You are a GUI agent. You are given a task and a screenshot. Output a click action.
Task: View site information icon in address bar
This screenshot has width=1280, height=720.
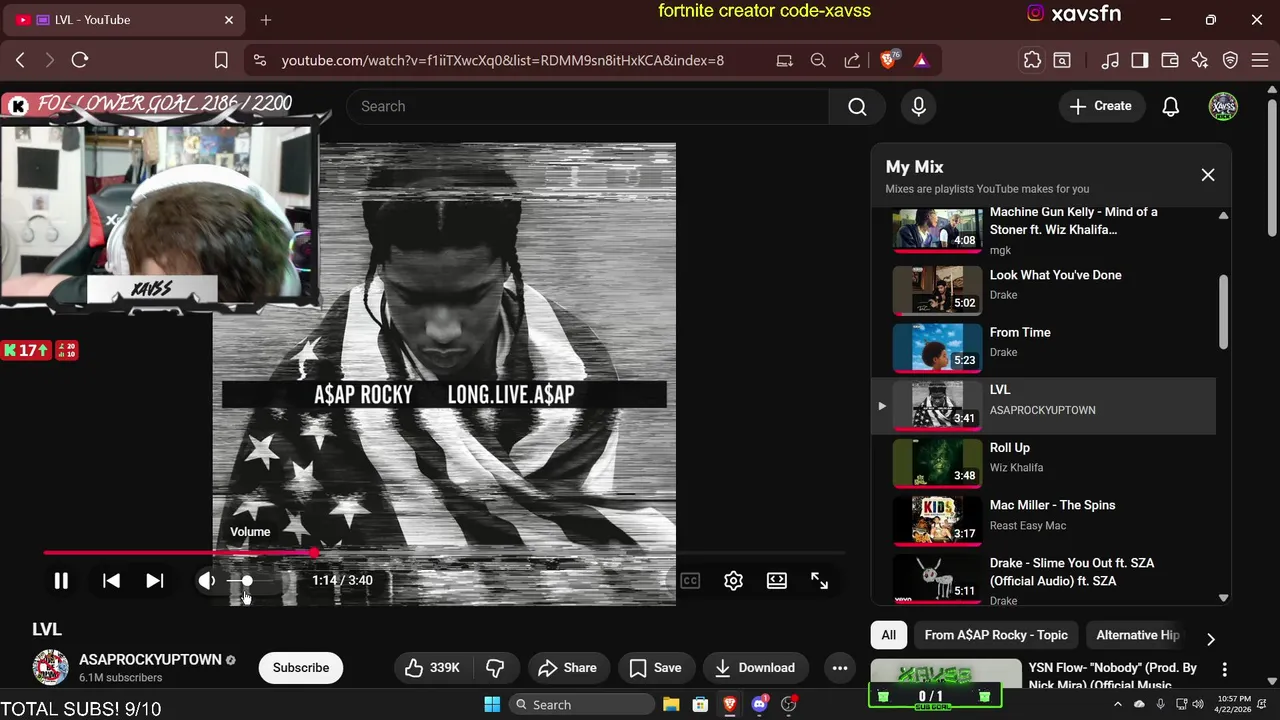pyautogui.click(x=260, y=60)
